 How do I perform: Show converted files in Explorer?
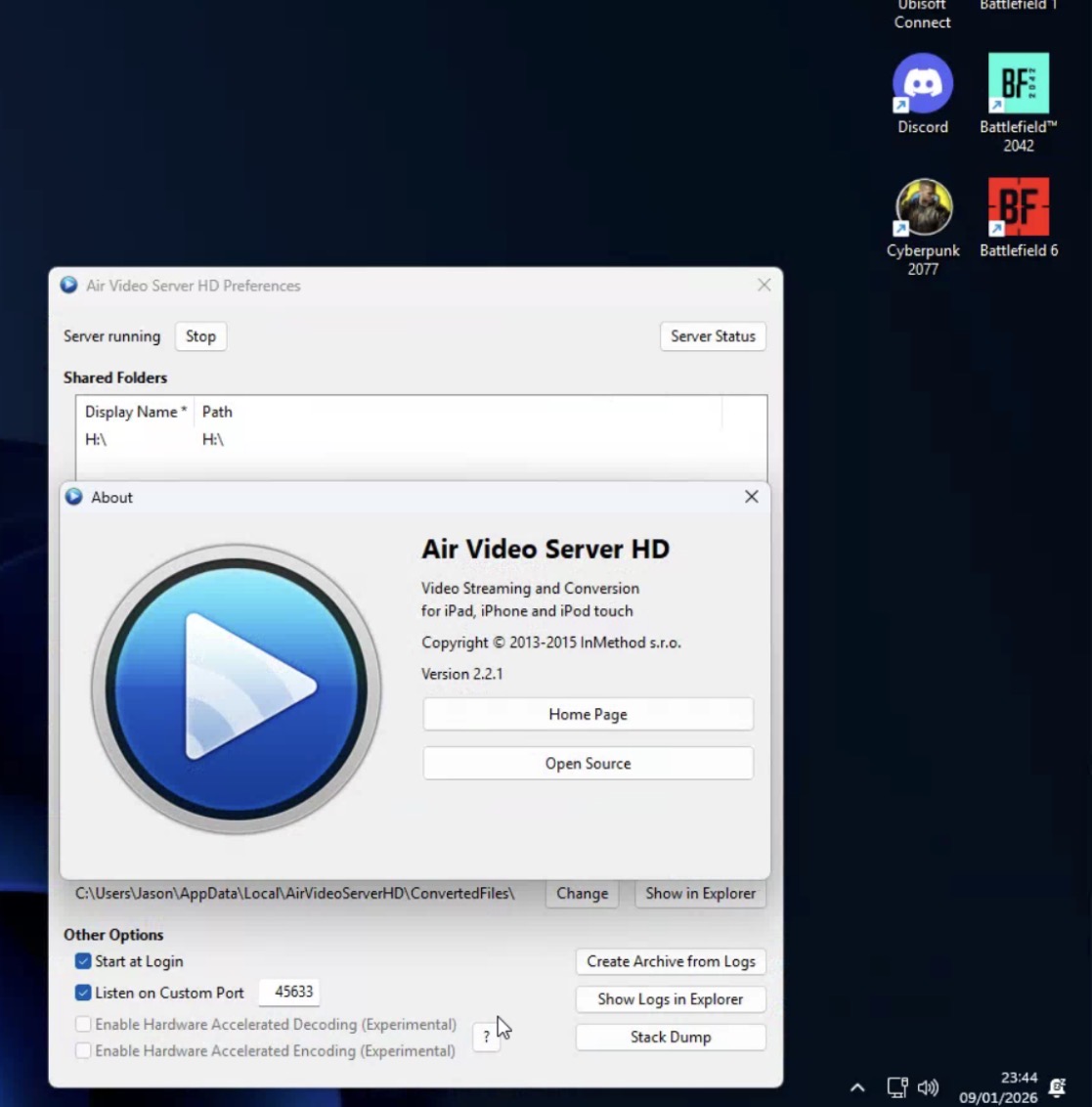pos(700,893)
